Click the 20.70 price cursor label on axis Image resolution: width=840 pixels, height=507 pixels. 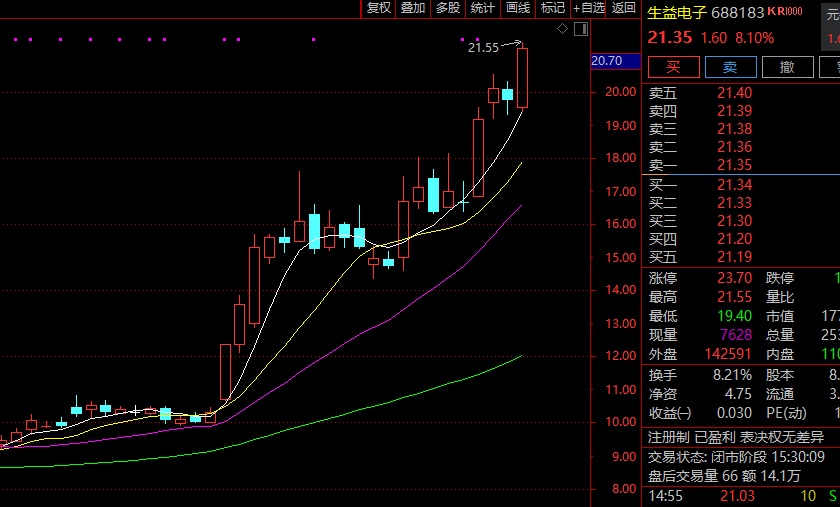tap(616, 61)
